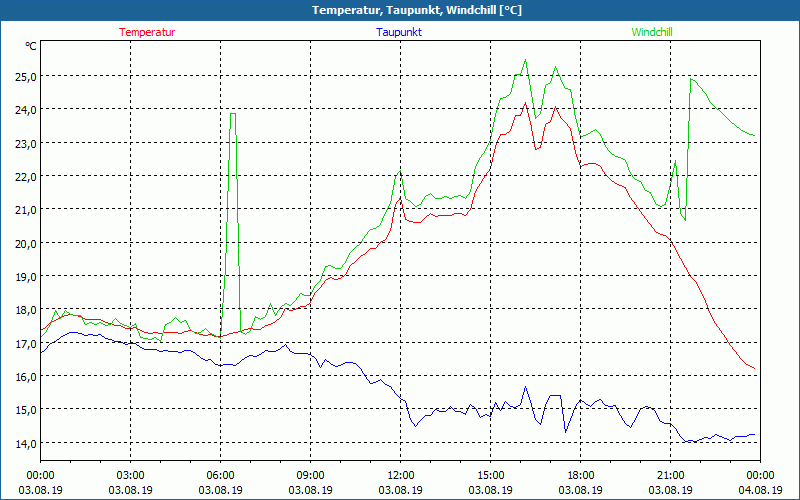This screenshot has width=800, height=500.
Task: Click the 18,0 y-axis value
Action: tap(25, 310)
